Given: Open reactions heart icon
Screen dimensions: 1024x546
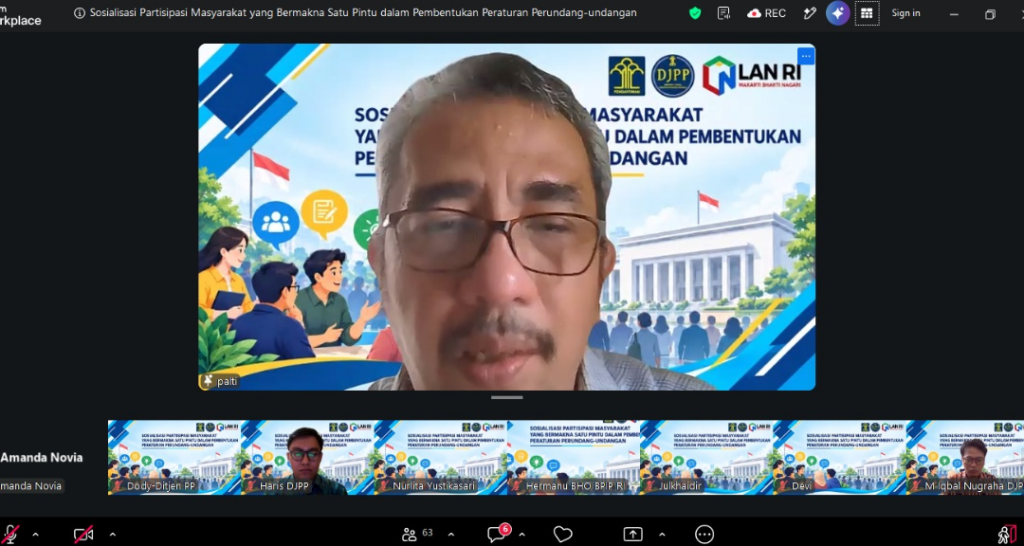Looking at the screenshot, I should tap(563, 534).
